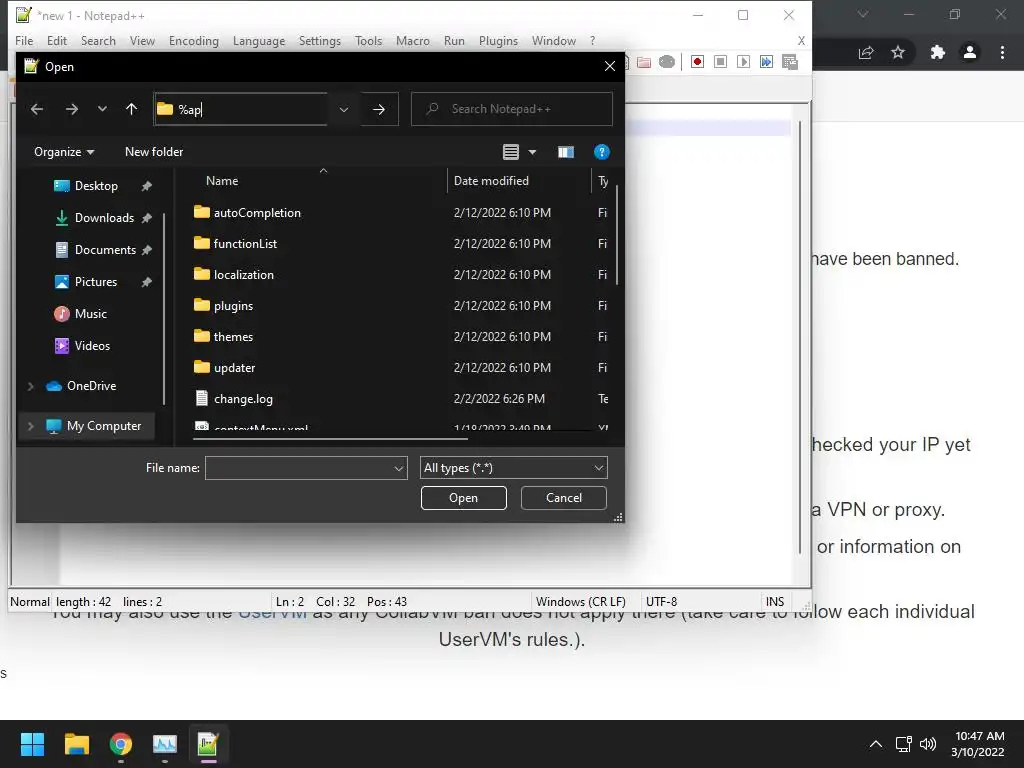
Task: Open Windows Start menu
Action: pyautogui.click(x=32, y=744)
